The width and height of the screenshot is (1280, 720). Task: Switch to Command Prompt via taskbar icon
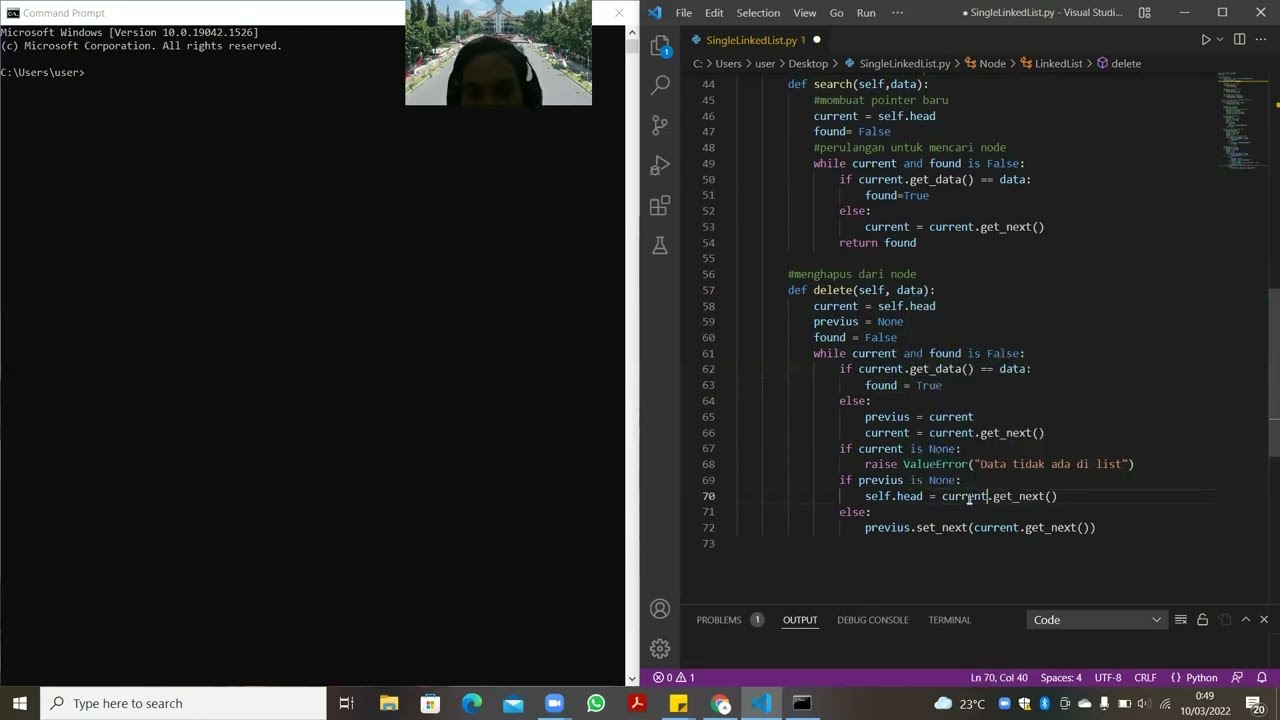(802, 703)
